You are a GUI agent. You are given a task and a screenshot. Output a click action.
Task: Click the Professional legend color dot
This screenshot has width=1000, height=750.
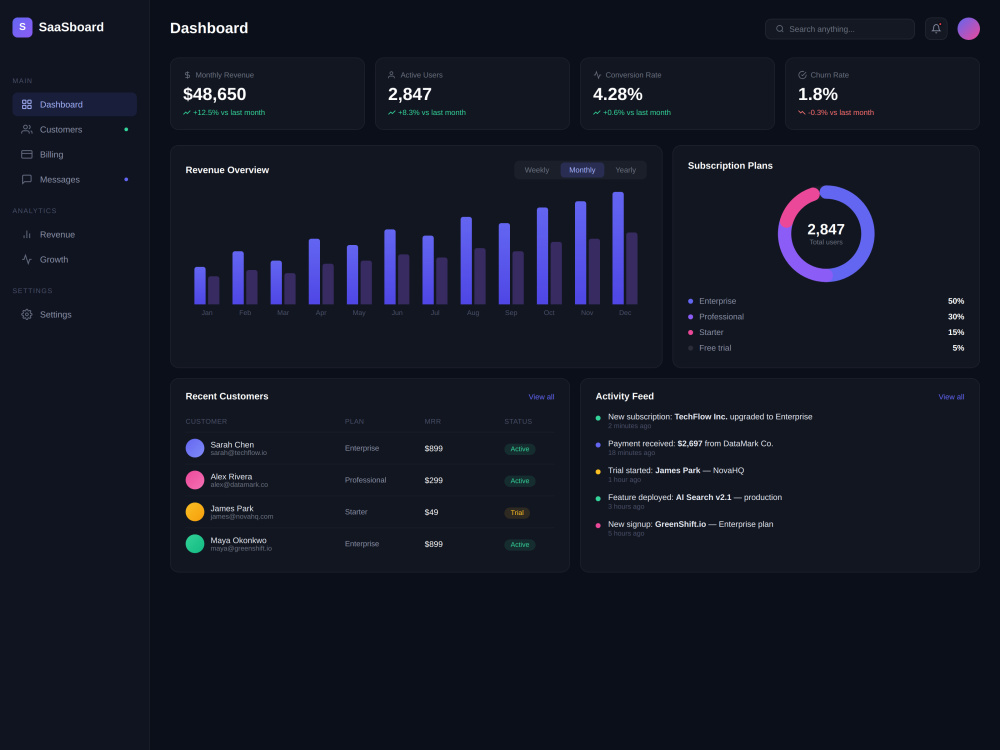[690, 316]
